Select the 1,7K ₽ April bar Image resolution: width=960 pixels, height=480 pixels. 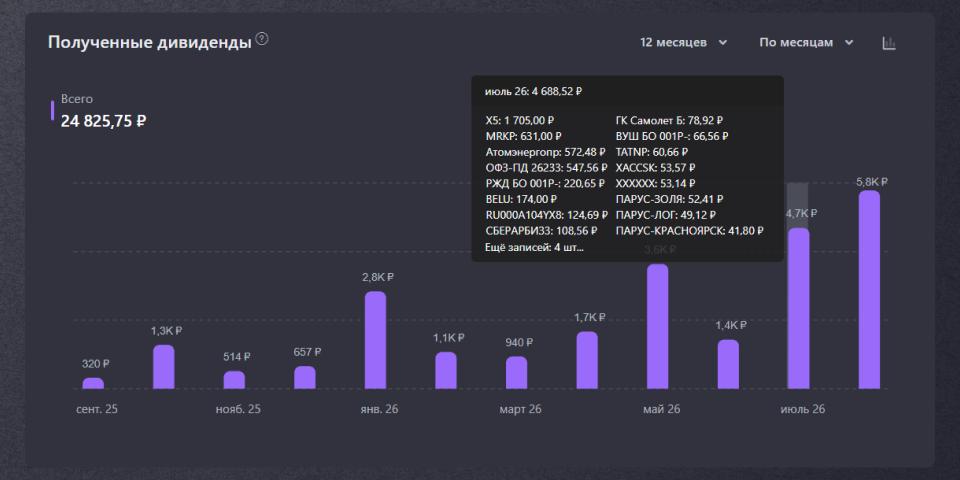coord(587,360)
